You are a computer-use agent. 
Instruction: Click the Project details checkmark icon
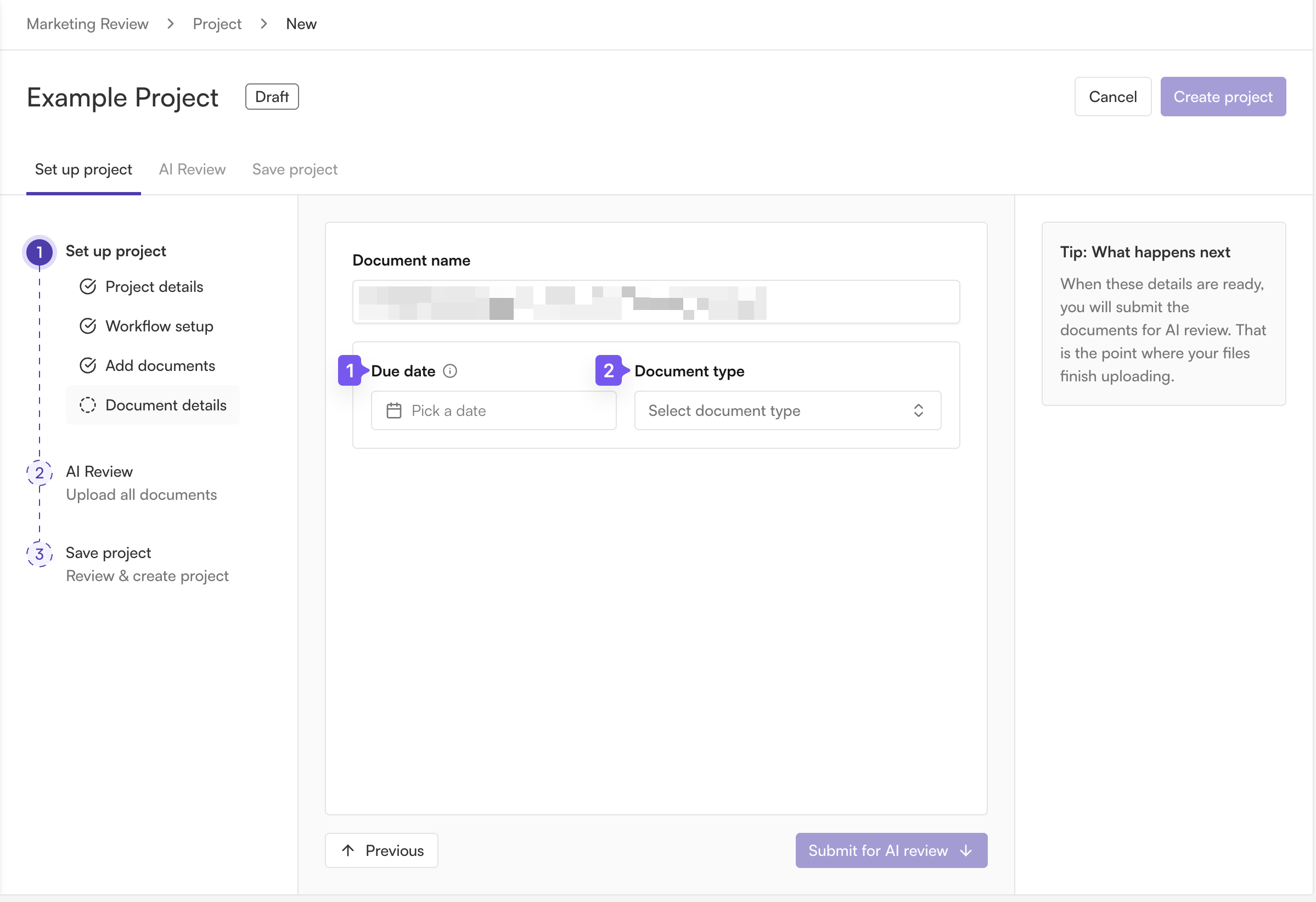(88, 286)
